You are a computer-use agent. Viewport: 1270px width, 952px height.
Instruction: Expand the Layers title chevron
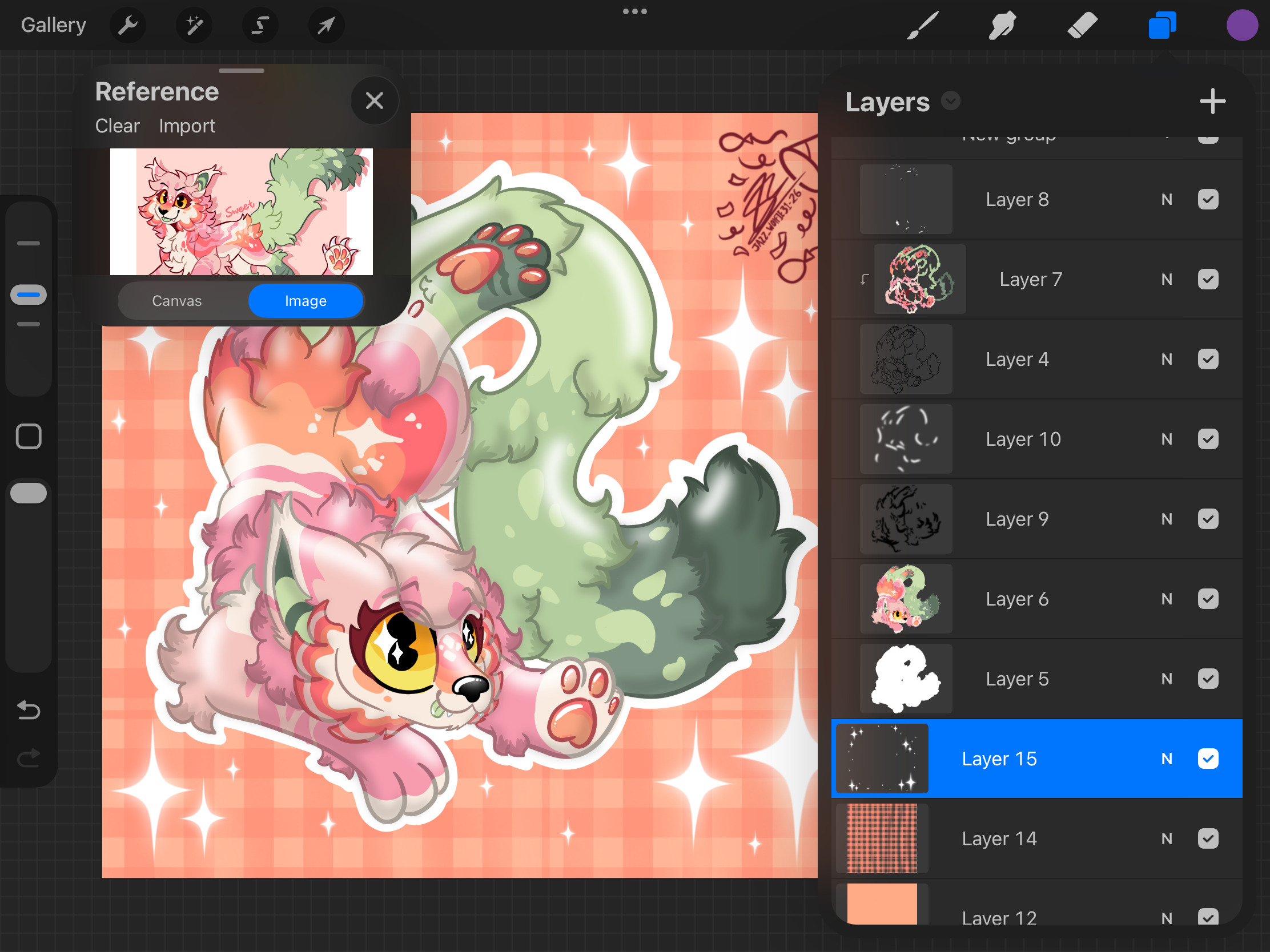[x=951, y=101]
